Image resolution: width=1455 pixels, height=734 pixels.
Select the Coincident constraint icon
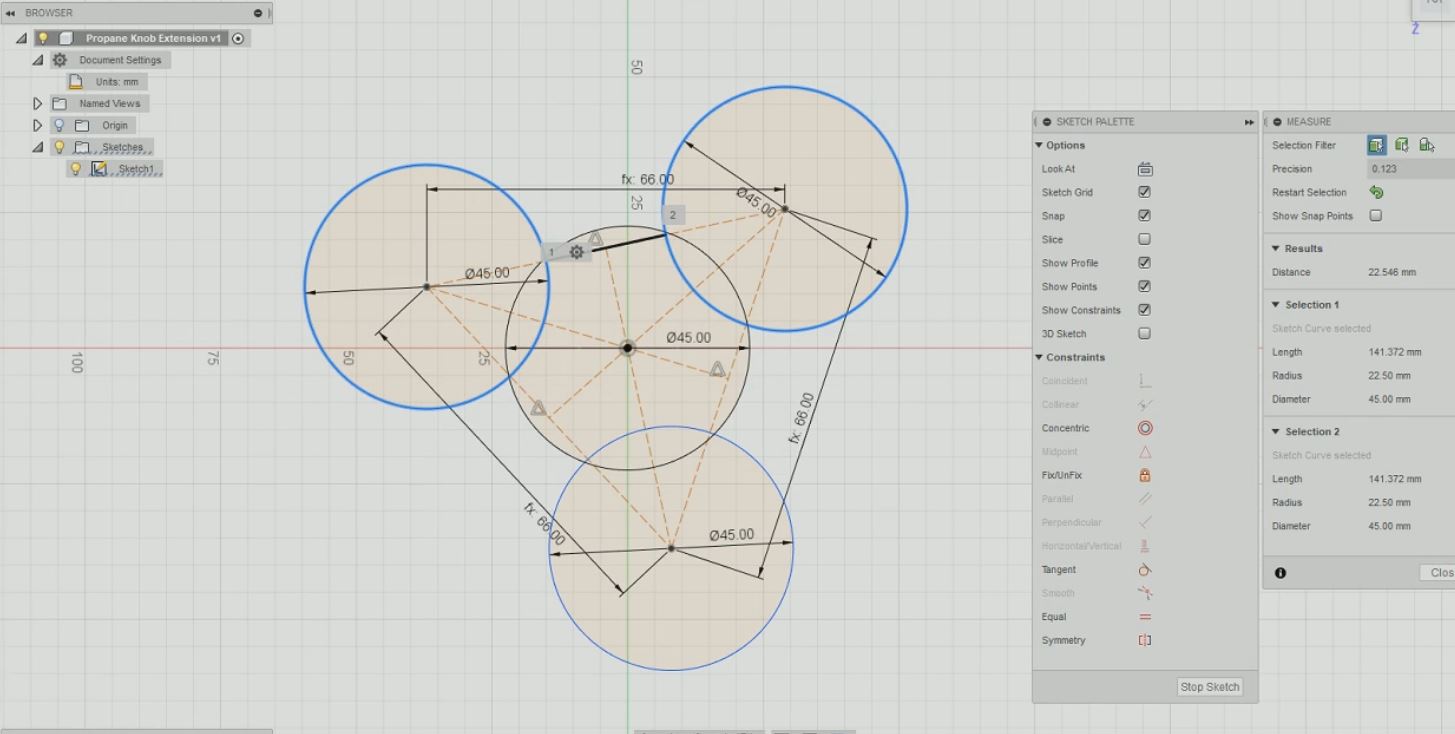(1145, 381)
